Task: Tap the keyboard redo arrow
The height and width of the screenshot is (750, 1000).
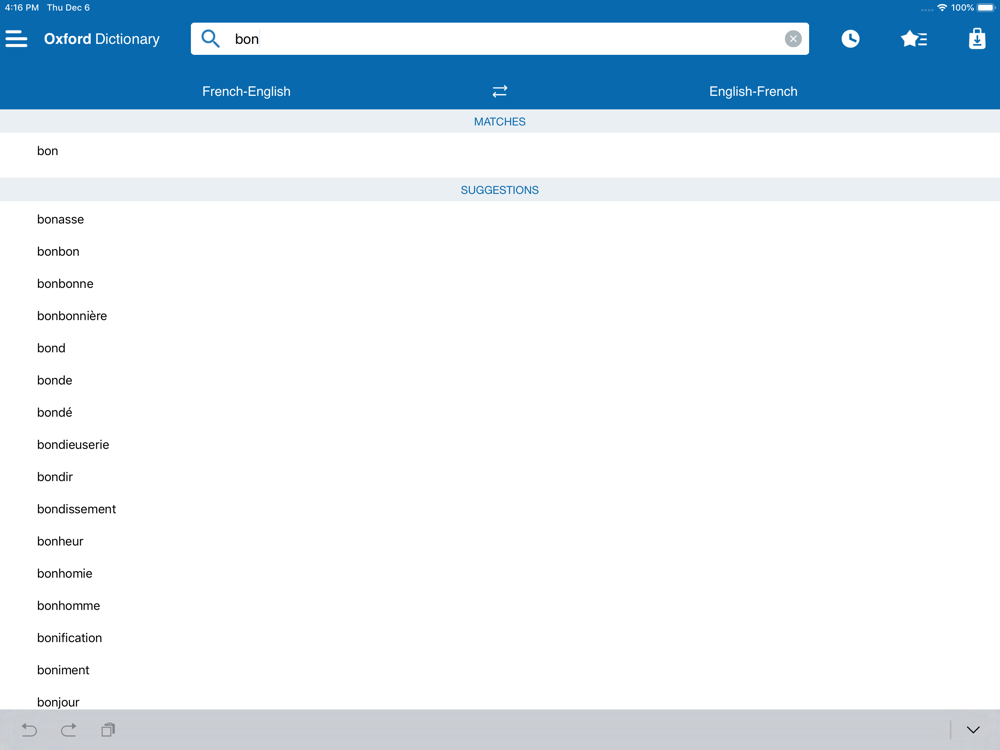Action: pyautogui.click(x=69, y=730)
